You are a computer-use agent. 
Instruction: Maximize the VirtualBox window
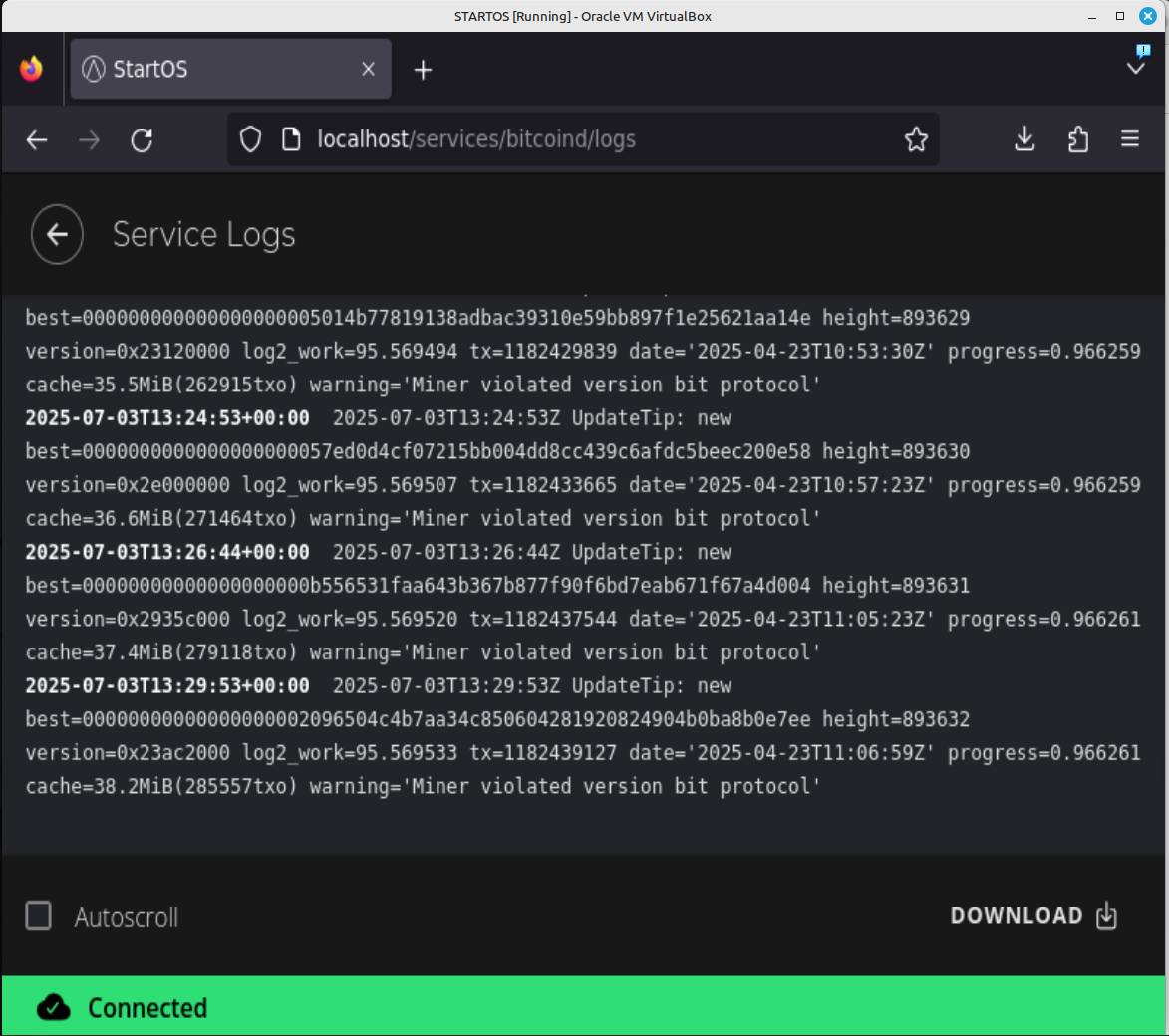click(1120, 16)
